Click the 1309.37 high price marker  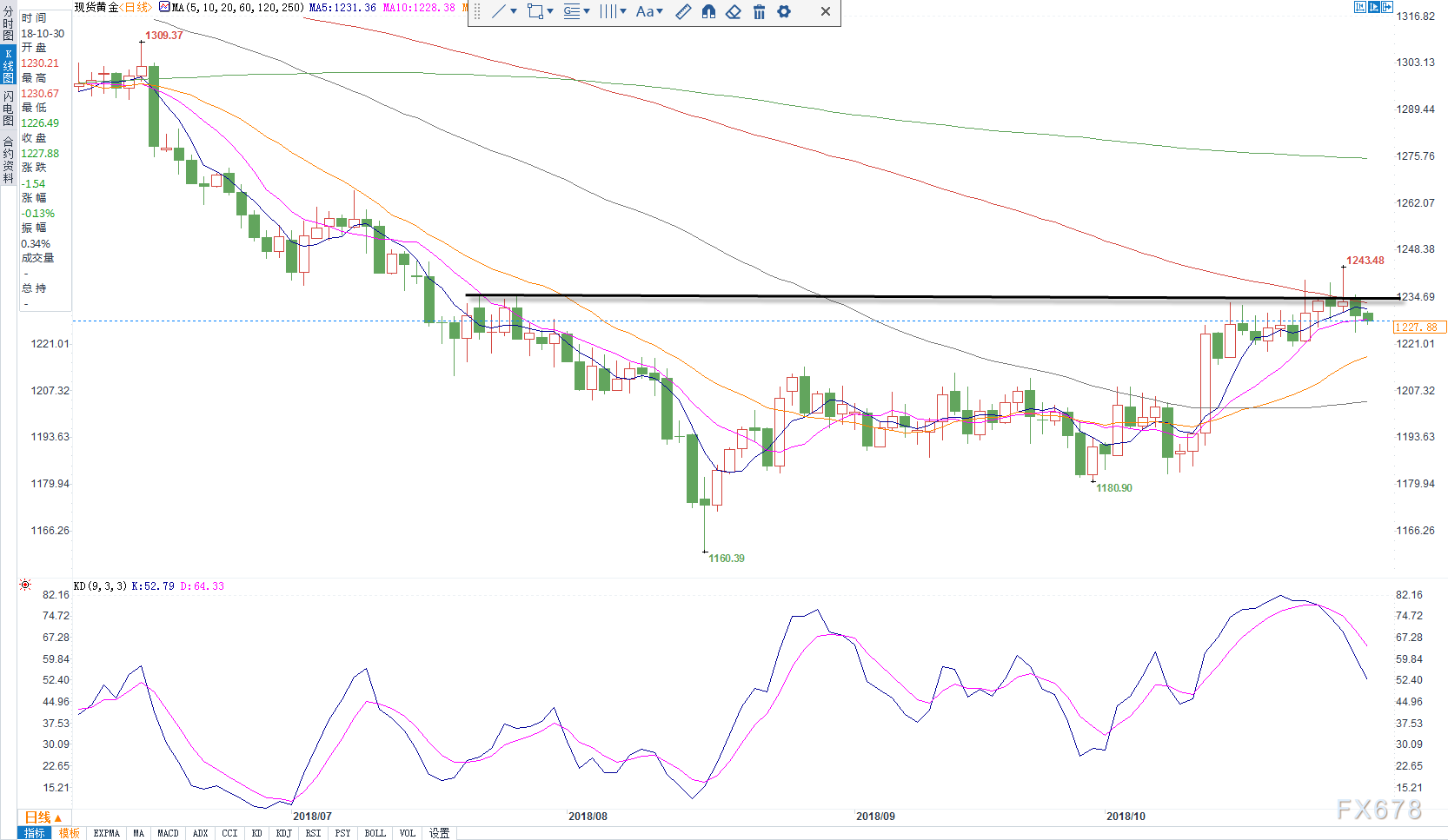coord(164,36)
